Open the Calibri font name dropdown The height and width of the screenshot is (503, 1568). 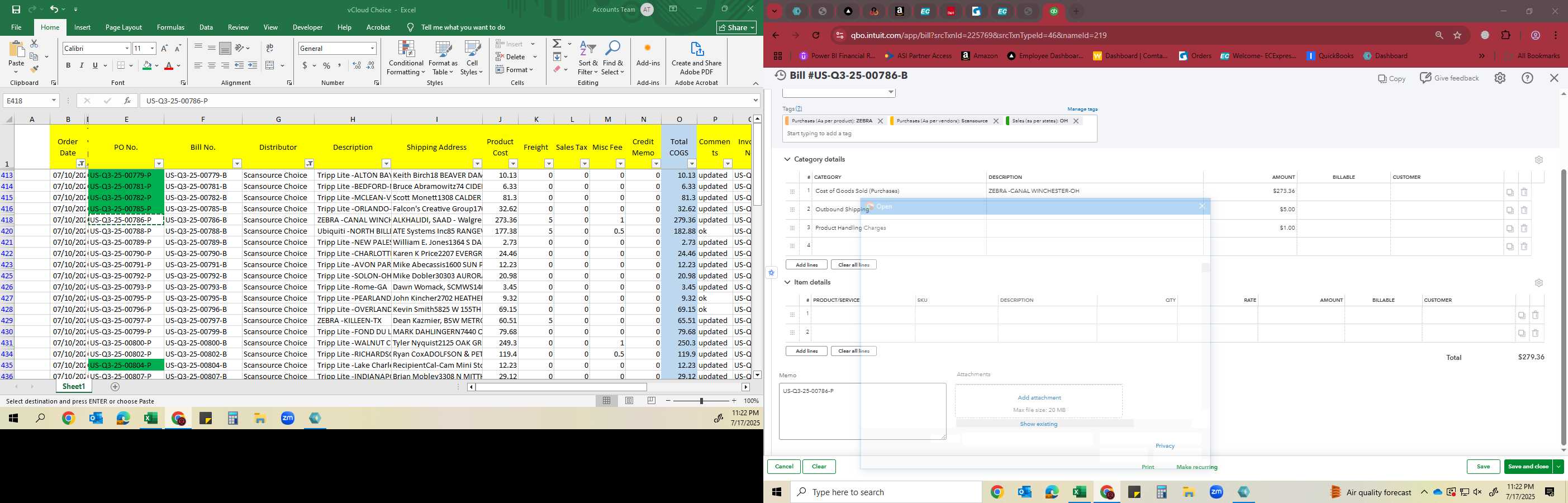point(127,48)
